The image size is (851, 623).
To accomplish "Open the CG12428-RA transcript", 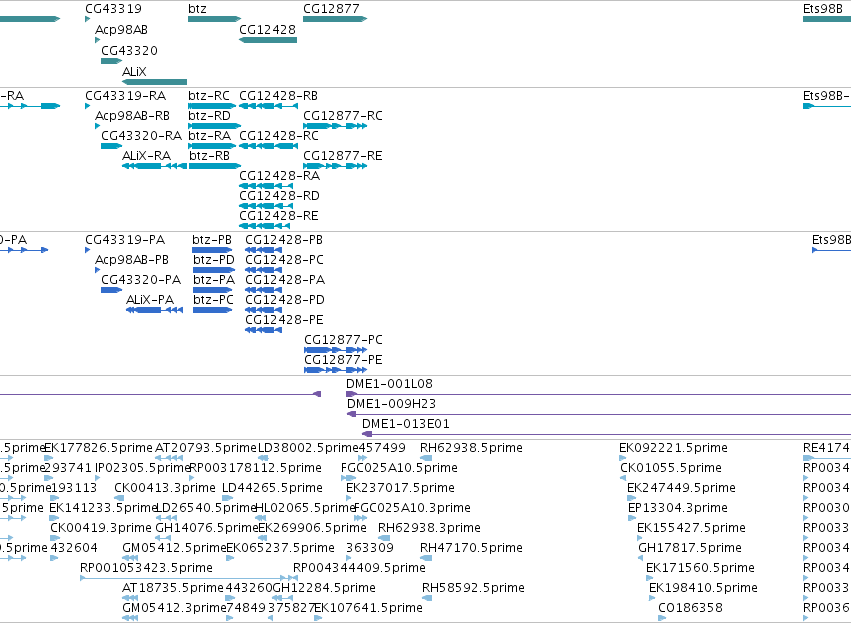I will tap(266, 186).
